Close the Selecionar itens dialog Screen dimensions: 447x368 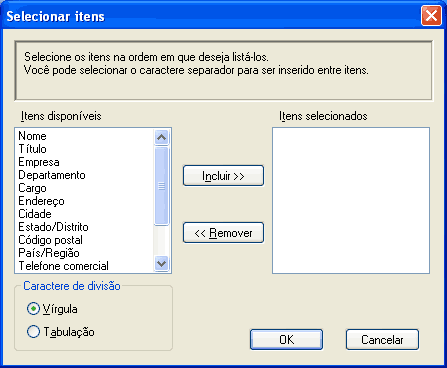(x=431, y=16)
